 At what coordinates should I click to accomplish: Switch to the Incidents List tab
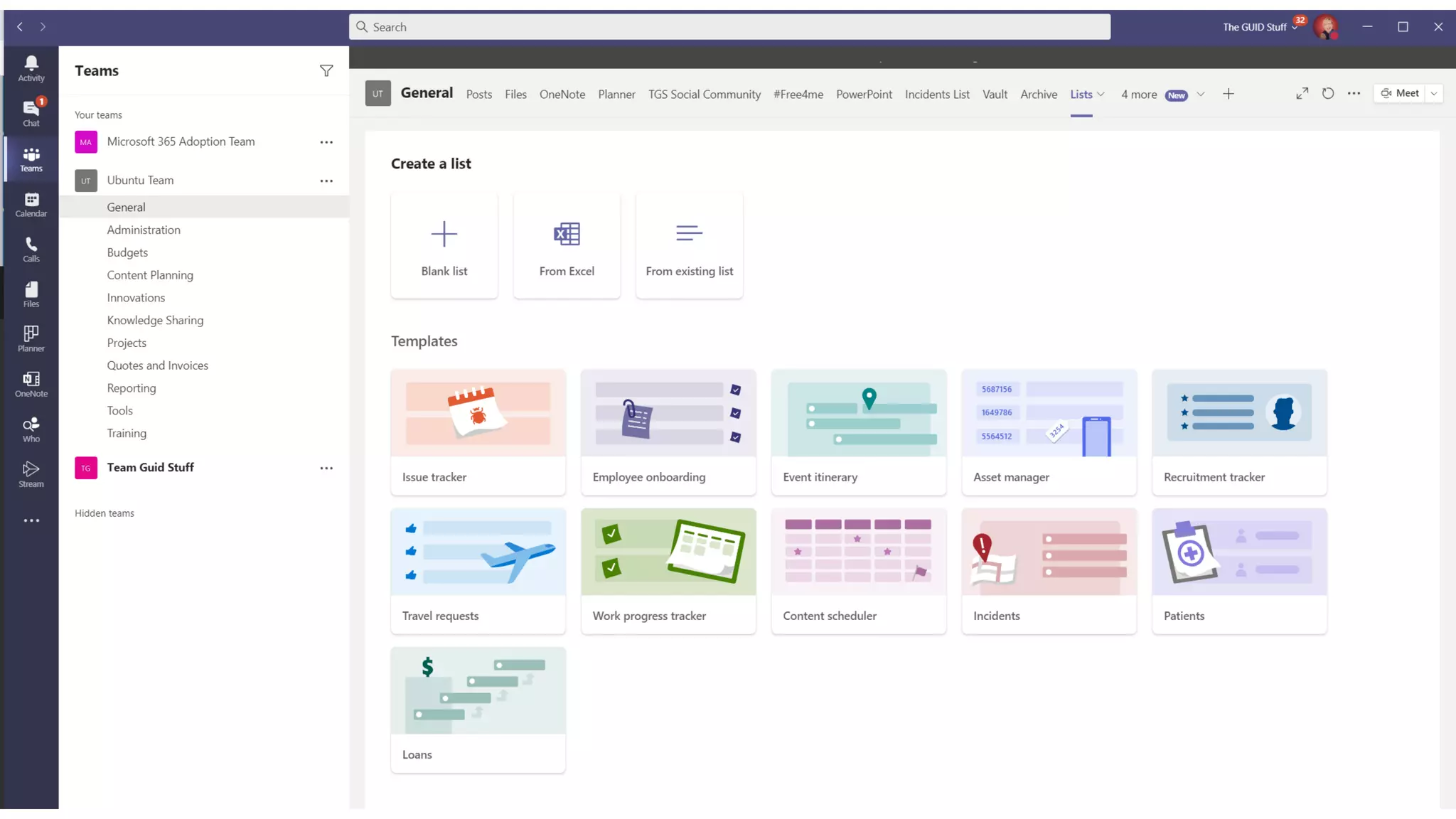coord(936,94)
